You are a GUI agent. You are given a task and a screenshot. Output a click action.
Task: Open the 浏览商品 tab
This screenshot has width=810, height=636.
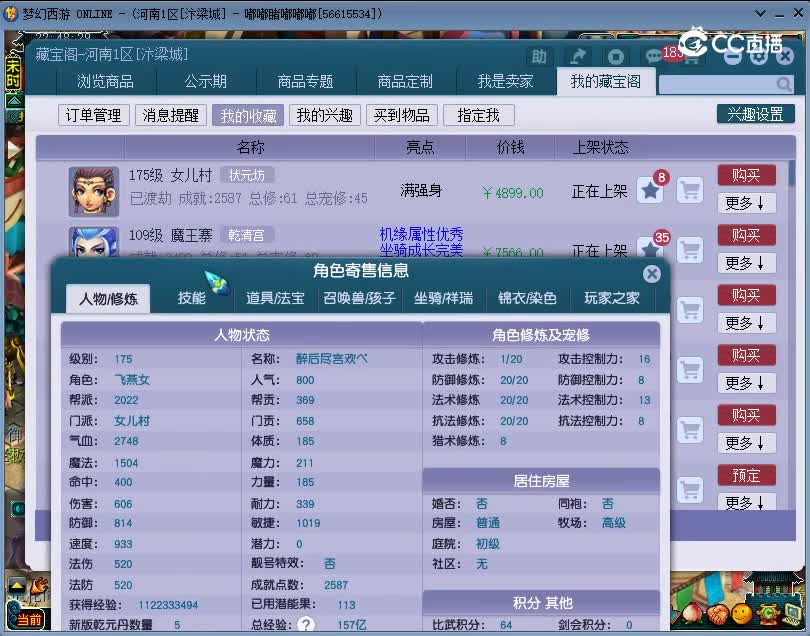(x=105, y=82)
